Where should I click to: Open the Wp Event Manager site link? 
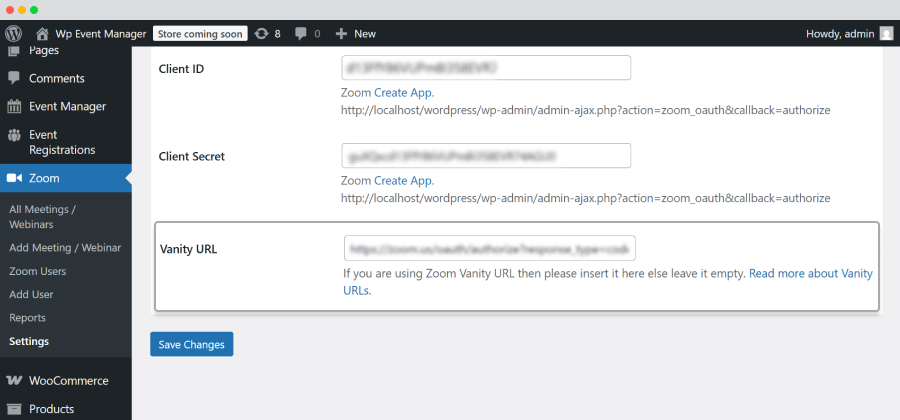click(x=100, y=34)
